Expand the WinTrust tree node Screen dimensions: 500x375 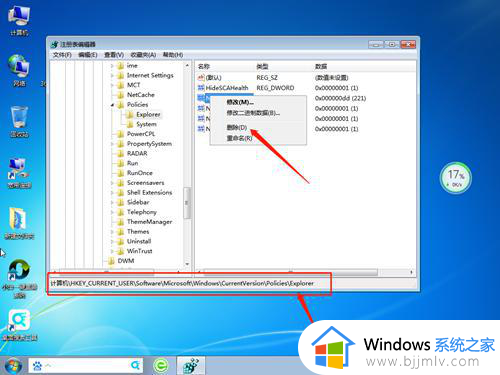click(112, 251)
